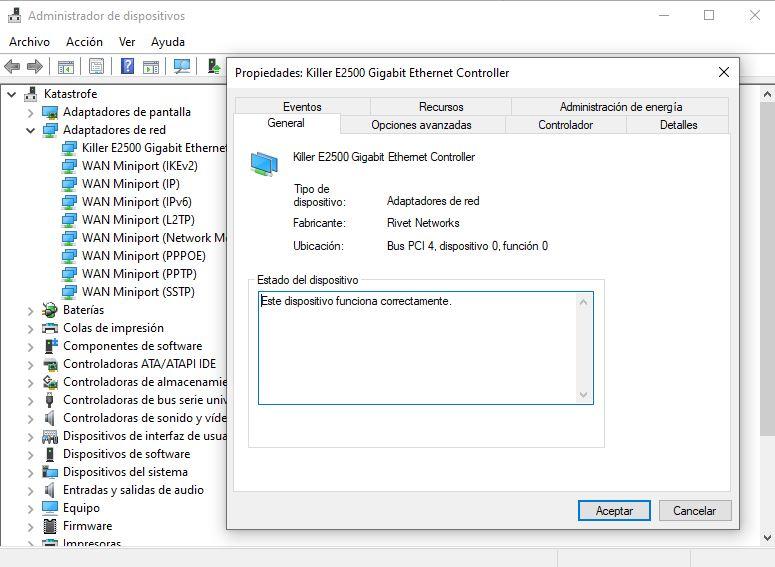The image size is (775, 567).
Task: Click the Back arrow toolbar icon
Action: 12,66
